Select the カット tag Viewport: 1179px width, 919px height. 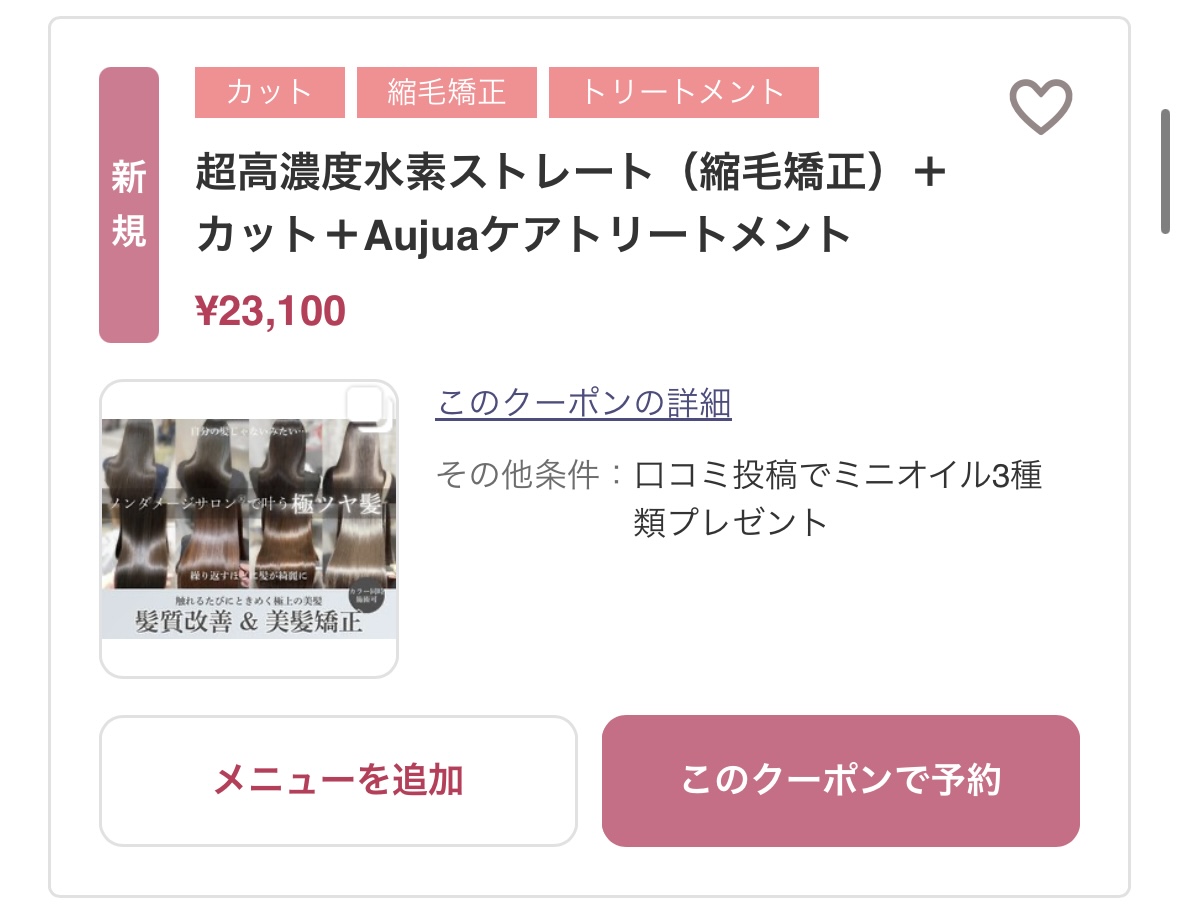coord(270,93)
